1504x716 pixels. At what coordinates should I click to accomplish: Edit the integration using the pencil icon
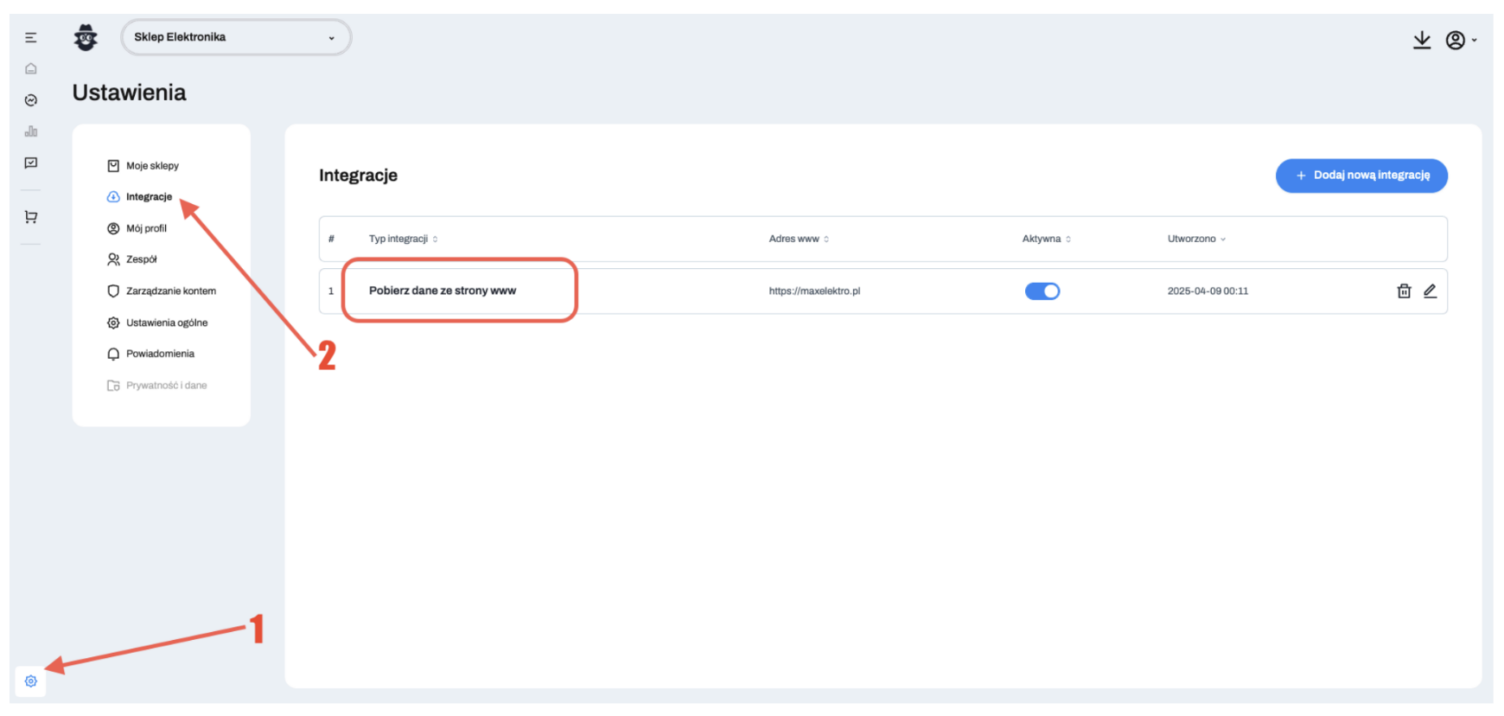[1430, 291]
